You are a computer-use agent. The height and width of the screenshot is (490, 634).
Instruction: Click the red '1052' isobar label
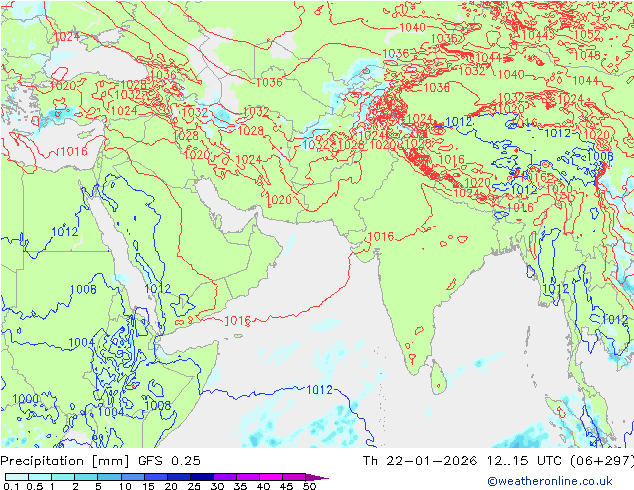point(587,35)
